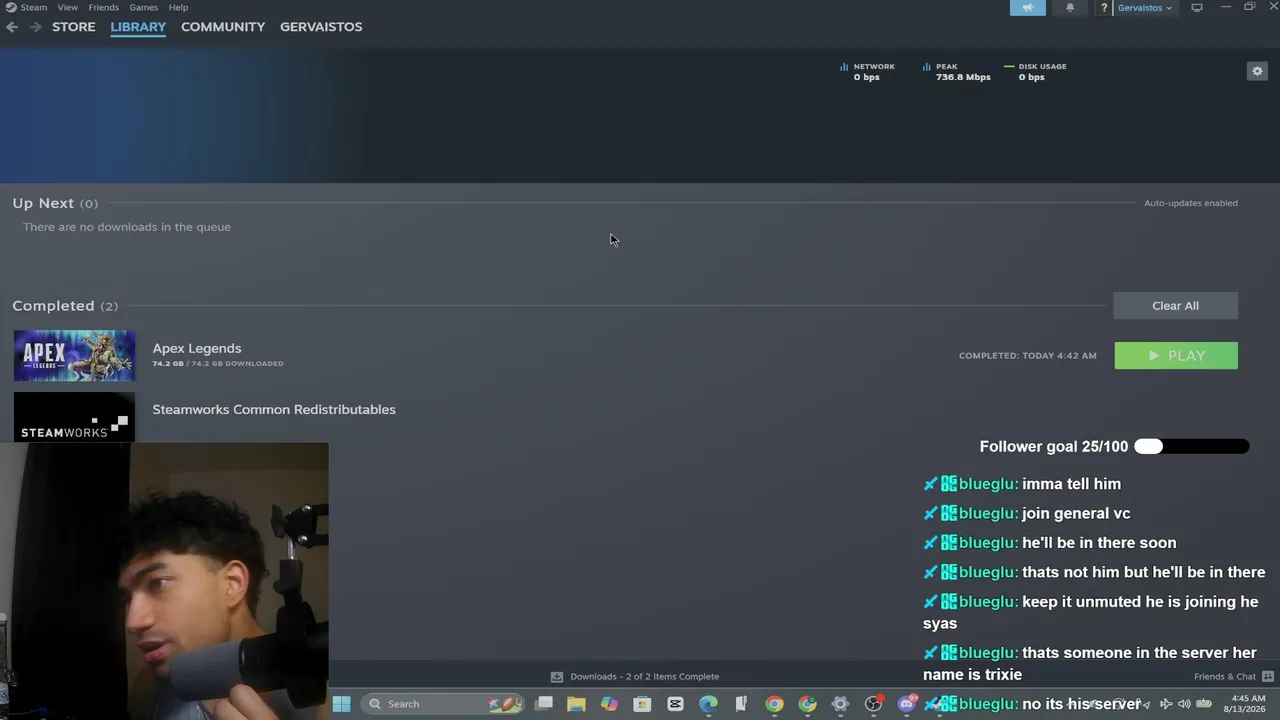Open Friends & Chat text link

pyautogui.click(x=1225, y=677)
